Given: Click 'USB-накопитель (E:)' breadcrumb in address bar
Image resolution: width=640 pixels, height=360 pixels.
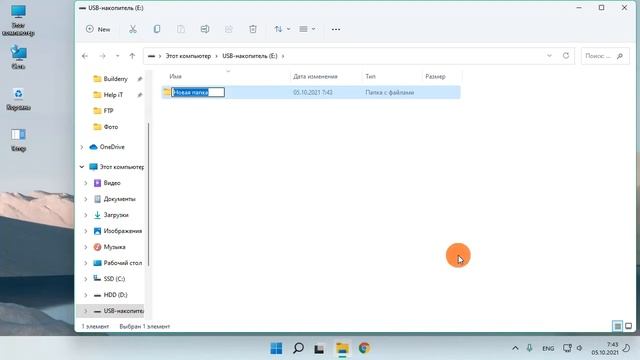Looking at the screenshot, I should tap(250, 56).
